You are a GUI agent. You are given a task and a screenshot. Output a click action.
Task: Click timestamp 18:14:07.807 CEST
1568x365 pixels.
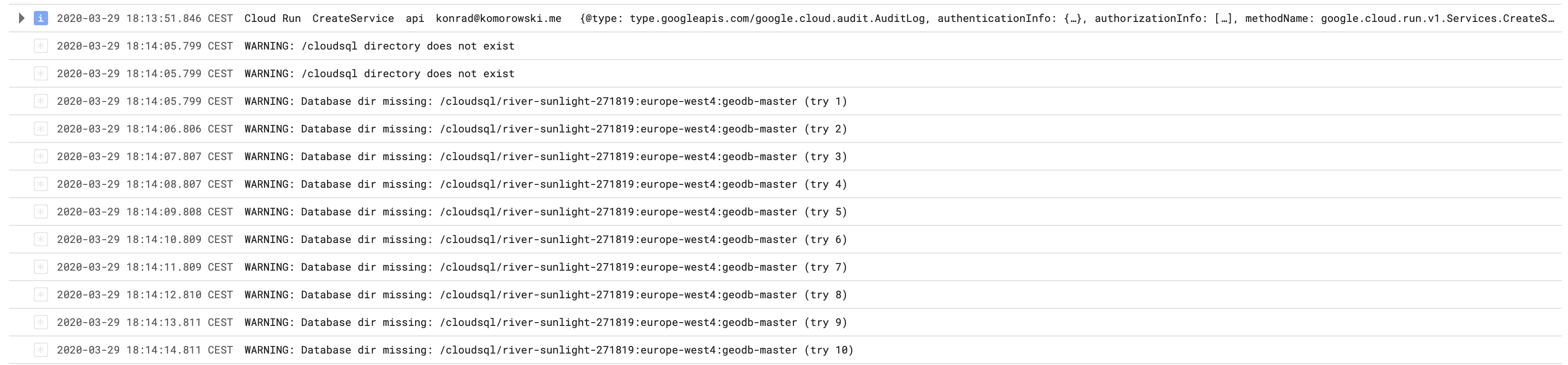click(x=145, y=157)
